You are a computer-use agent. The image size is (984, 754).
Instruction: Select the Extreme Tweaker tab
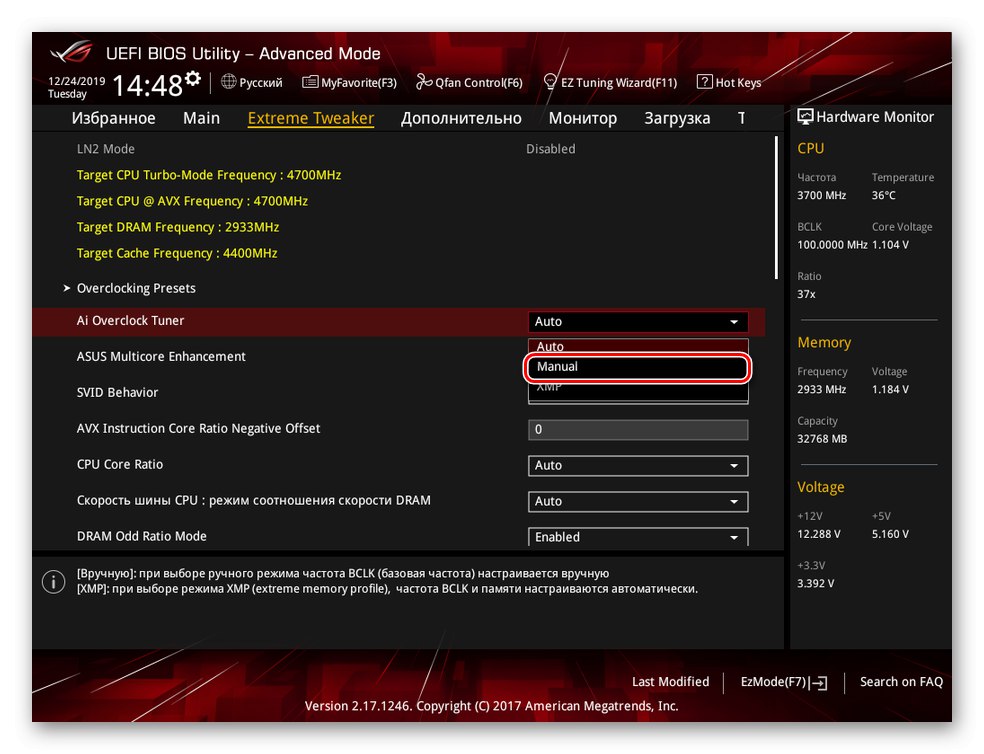311,118
